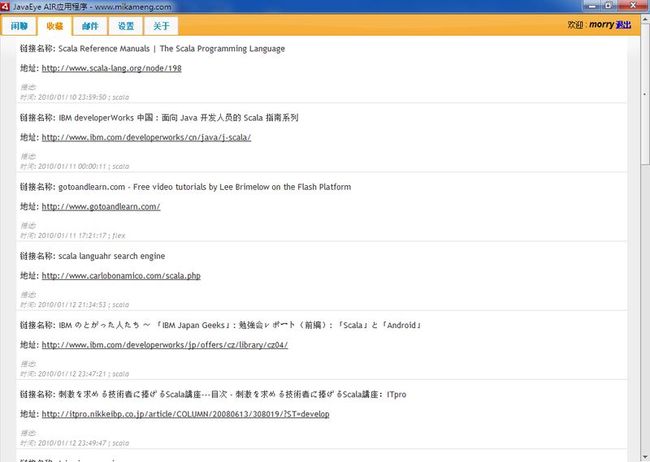This screenshot has height=462, width=650.
Task: Open the IBM developerworks cn j-scala link
Action: (146, 138)
